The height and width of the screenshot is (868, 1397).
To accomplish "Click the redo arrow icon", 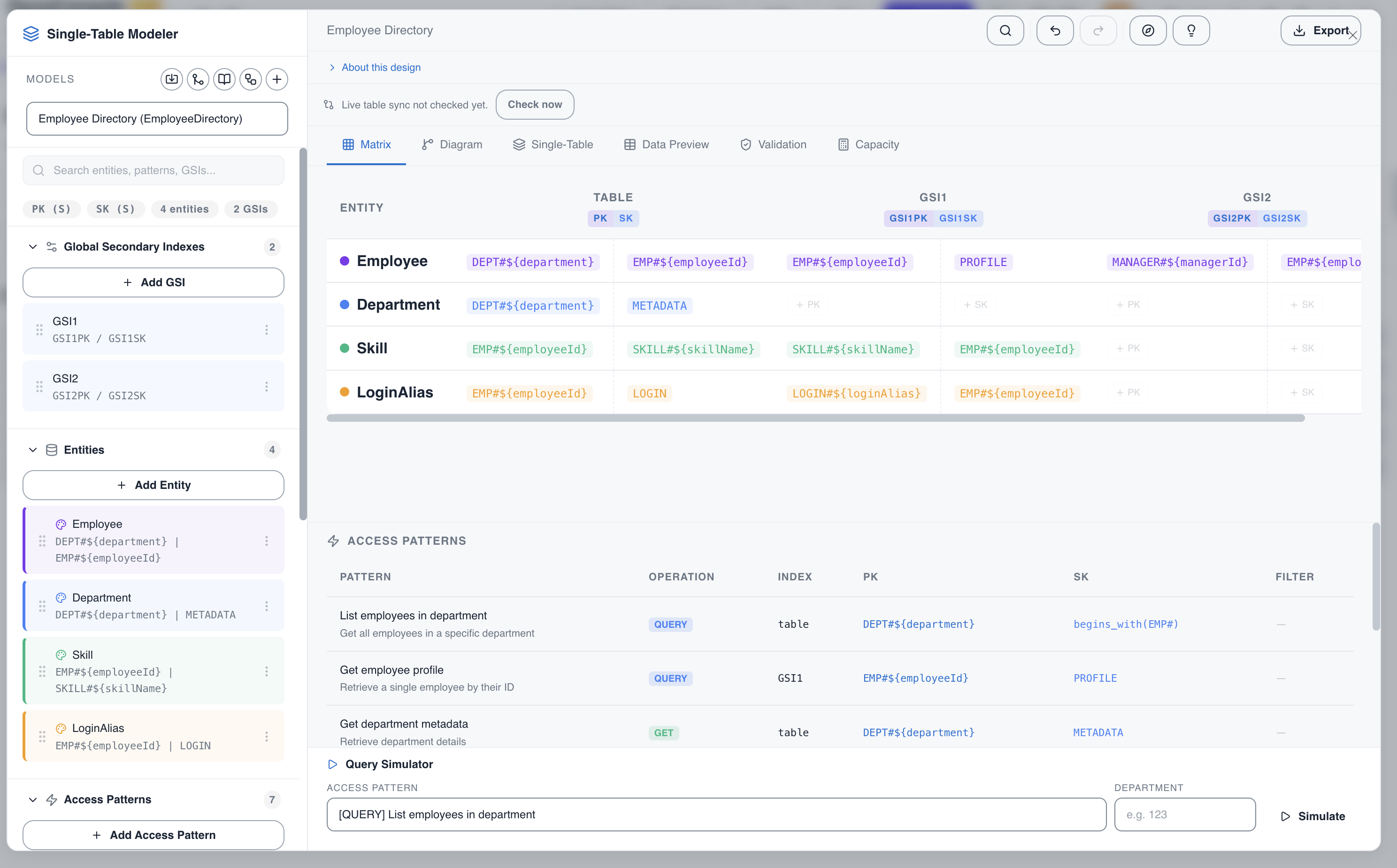I will click(1098, 30).
